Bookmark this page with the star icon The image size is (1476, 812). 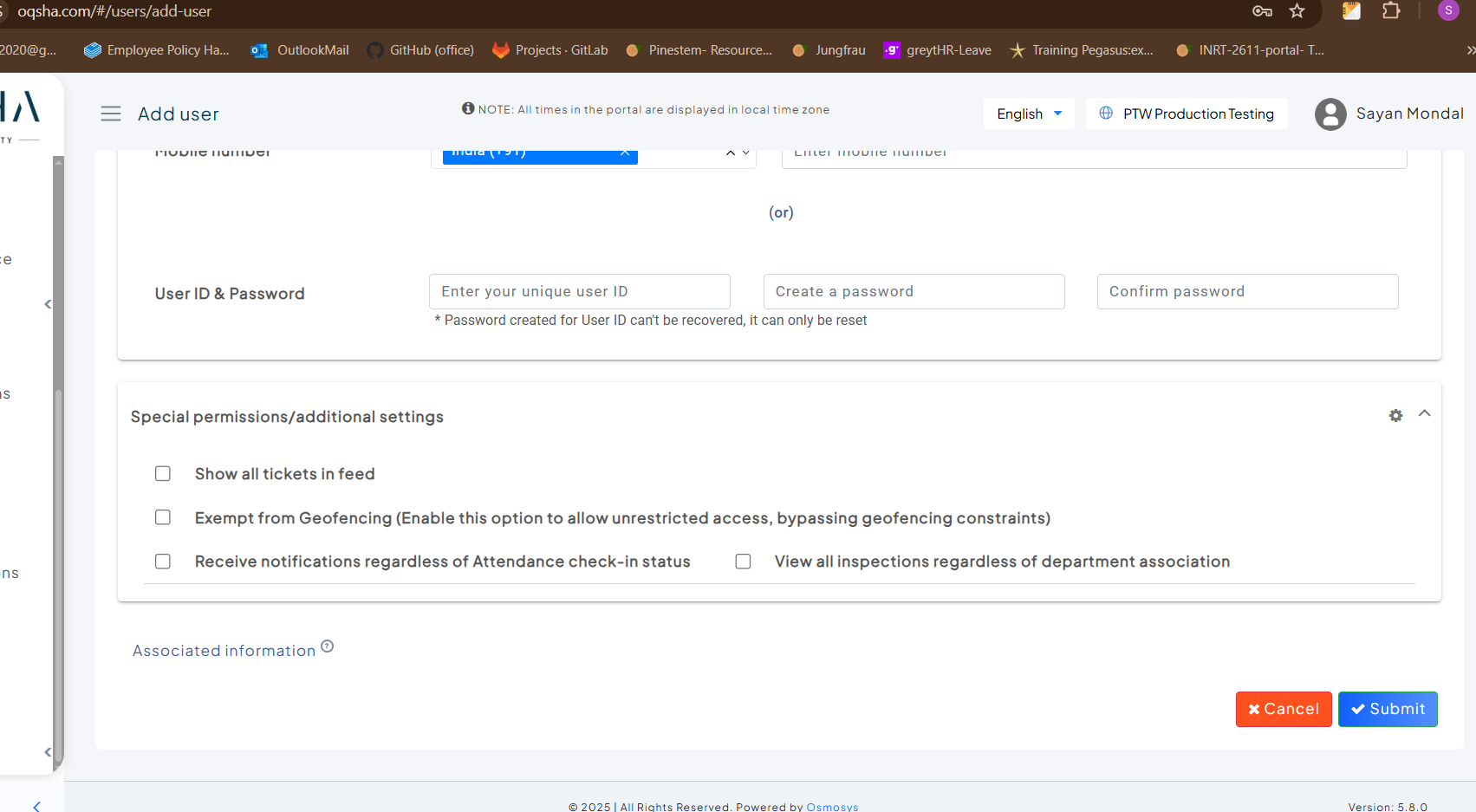pyautogui.click(x=1297, y=11)
